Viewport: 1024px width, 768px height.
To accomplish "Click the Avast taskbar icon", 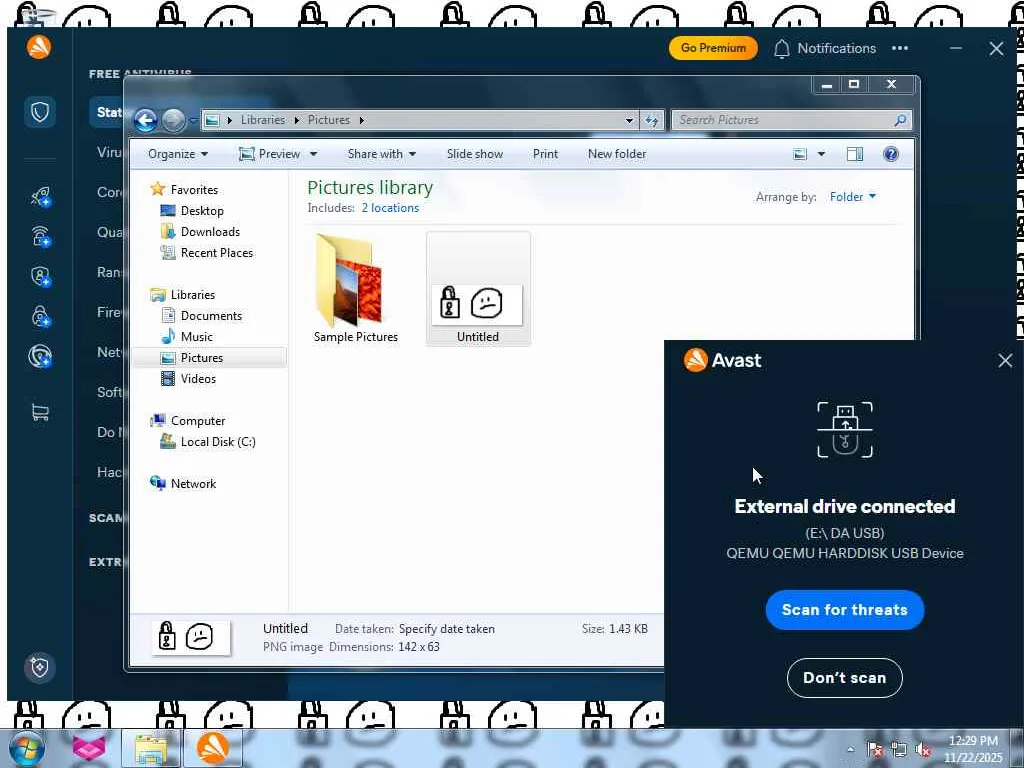I will pos(213,748).
